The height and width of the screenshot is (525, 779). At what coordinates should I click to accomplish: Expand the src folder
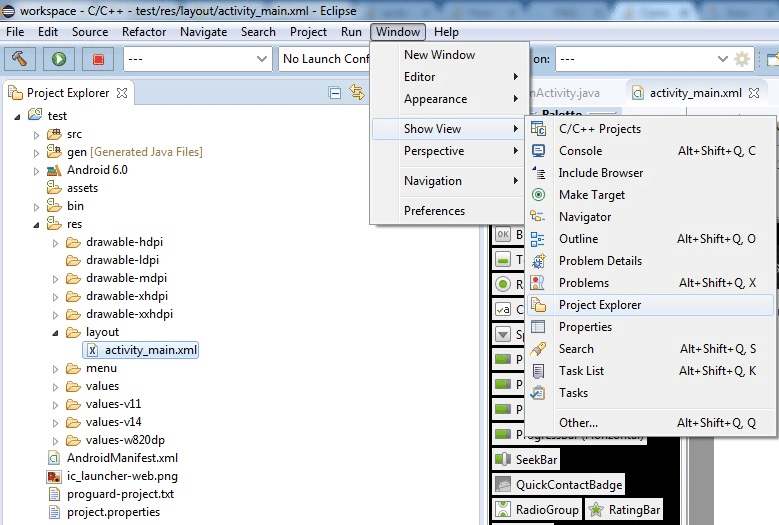tap(36, 135)
